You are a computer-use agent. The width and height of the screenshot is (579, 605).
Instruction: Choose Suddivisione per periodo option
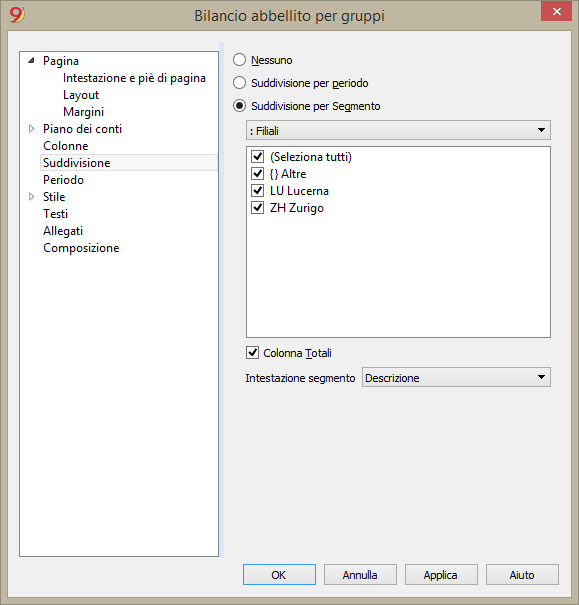pyautogui.click(x=239, y=83)
